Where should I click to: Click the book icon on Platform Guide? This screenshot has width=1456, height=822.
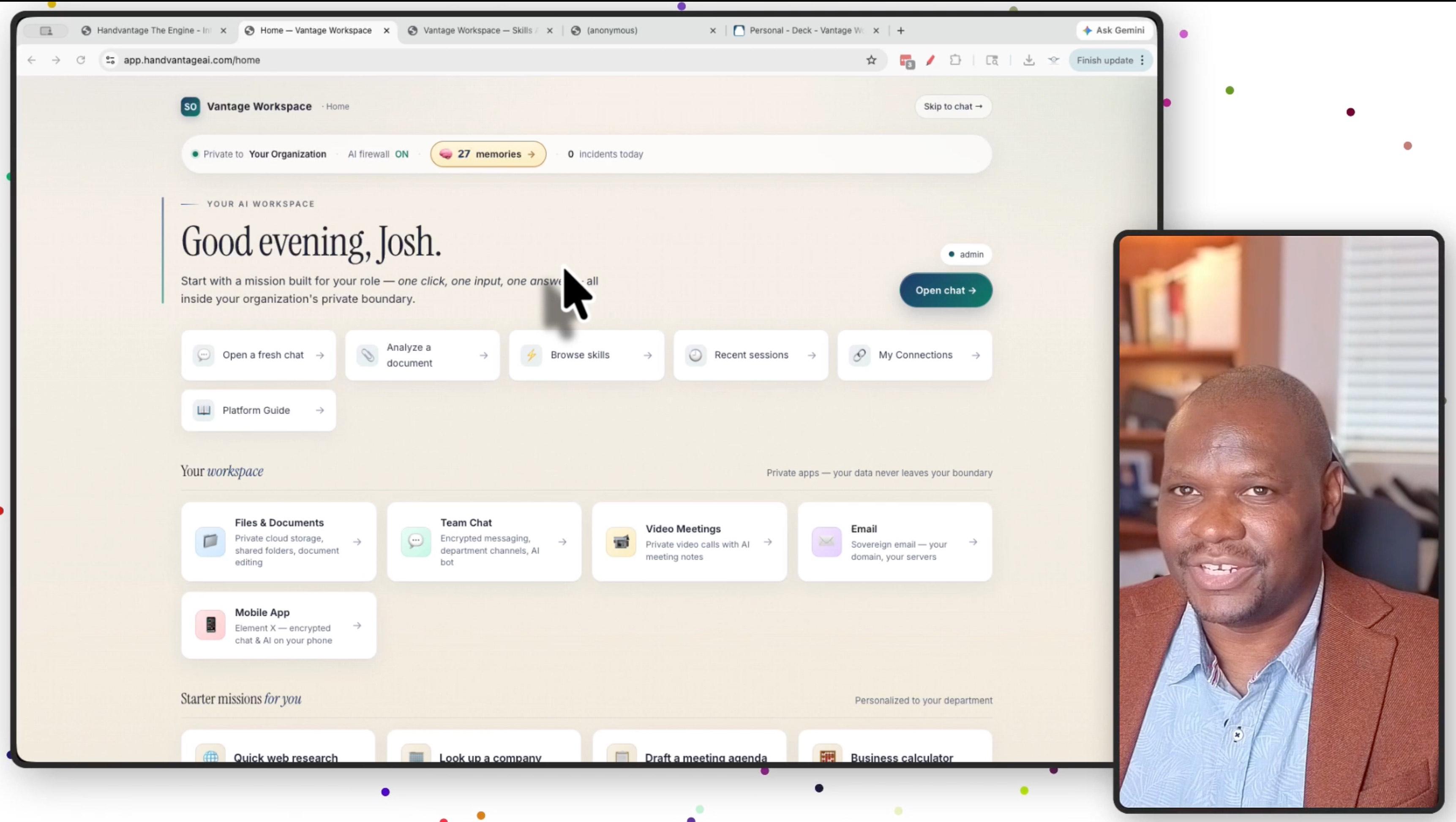click(x=204, y=410)
